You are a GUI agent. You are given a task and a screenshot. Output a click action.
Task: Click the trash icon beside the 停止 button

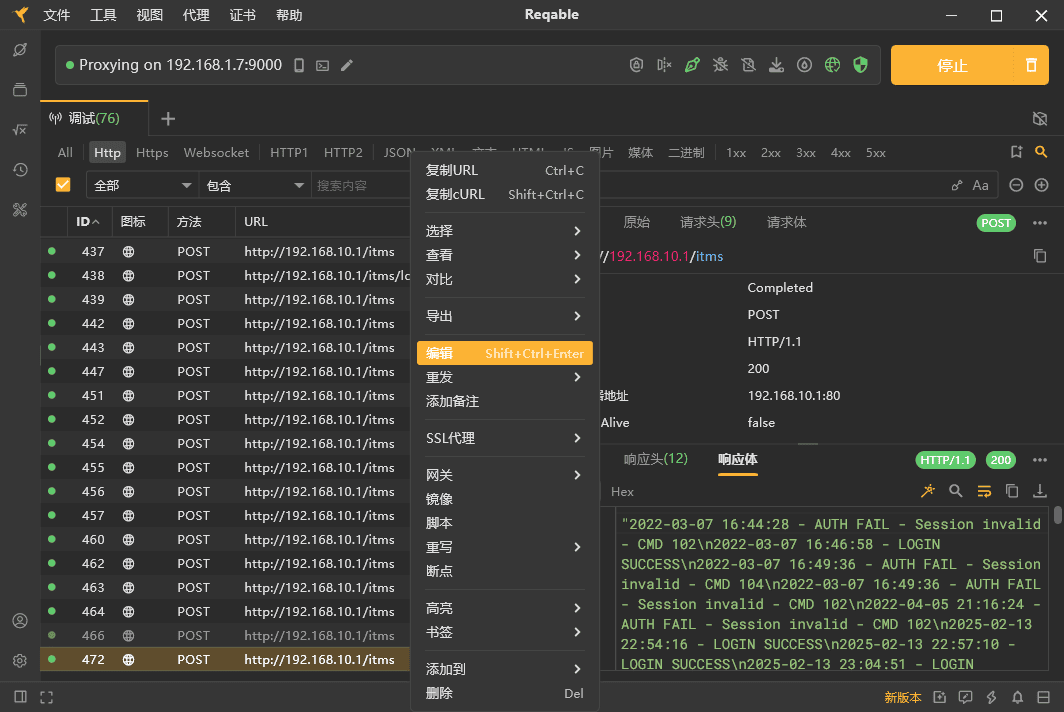coord(1031,65)
